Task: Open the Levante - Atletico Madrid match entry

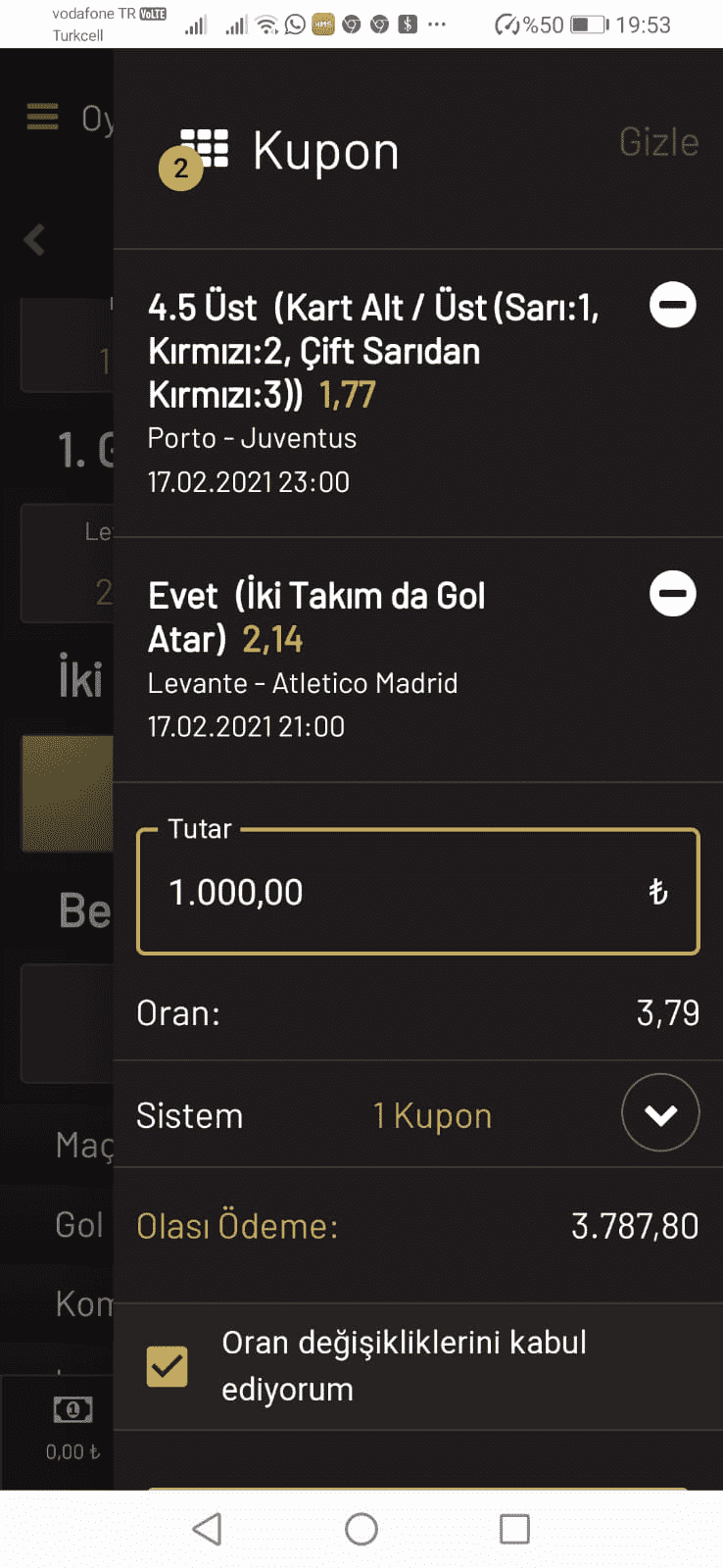Action: coord(303,683)
